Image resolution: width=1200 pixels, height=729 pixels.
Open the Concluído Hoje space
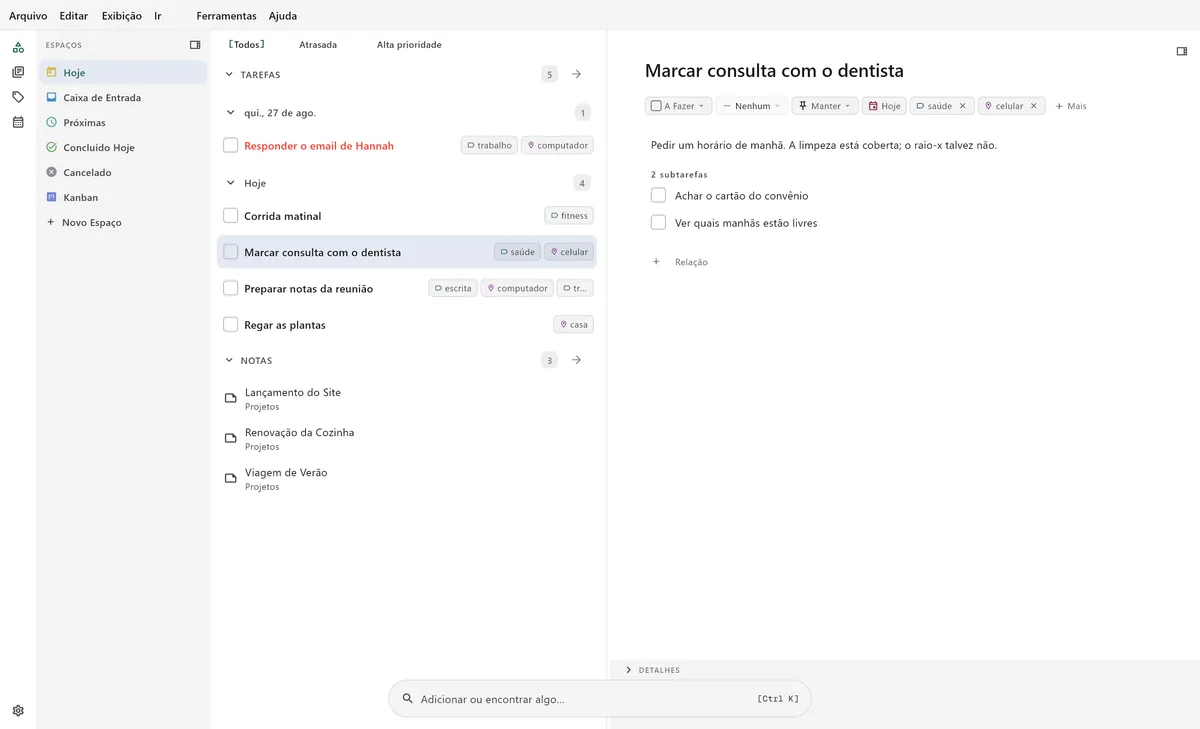(x=123, y=148)
